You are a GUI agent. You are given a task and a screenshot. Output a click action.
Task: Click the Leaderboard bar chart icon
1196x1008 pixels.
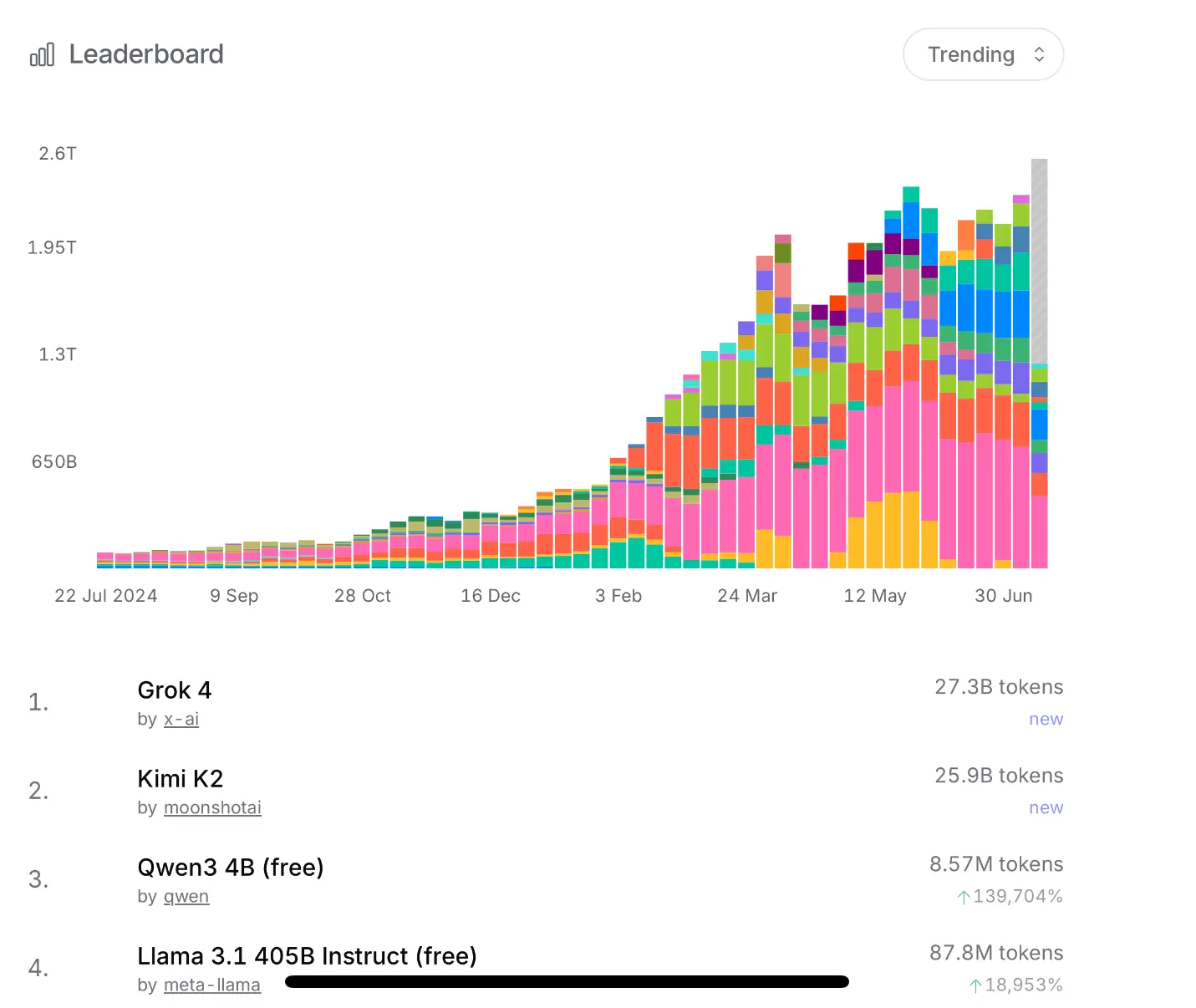[x=42, y=54]
